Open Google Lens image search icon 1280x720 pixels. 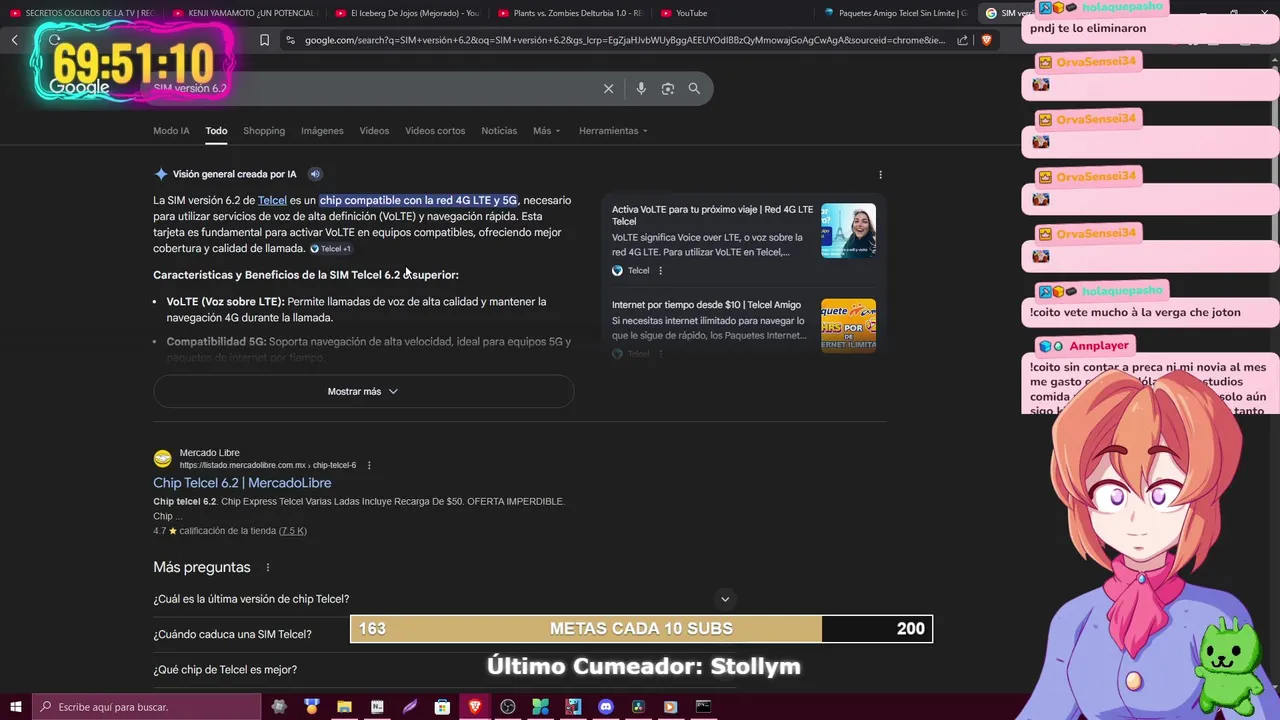[667, 88]
